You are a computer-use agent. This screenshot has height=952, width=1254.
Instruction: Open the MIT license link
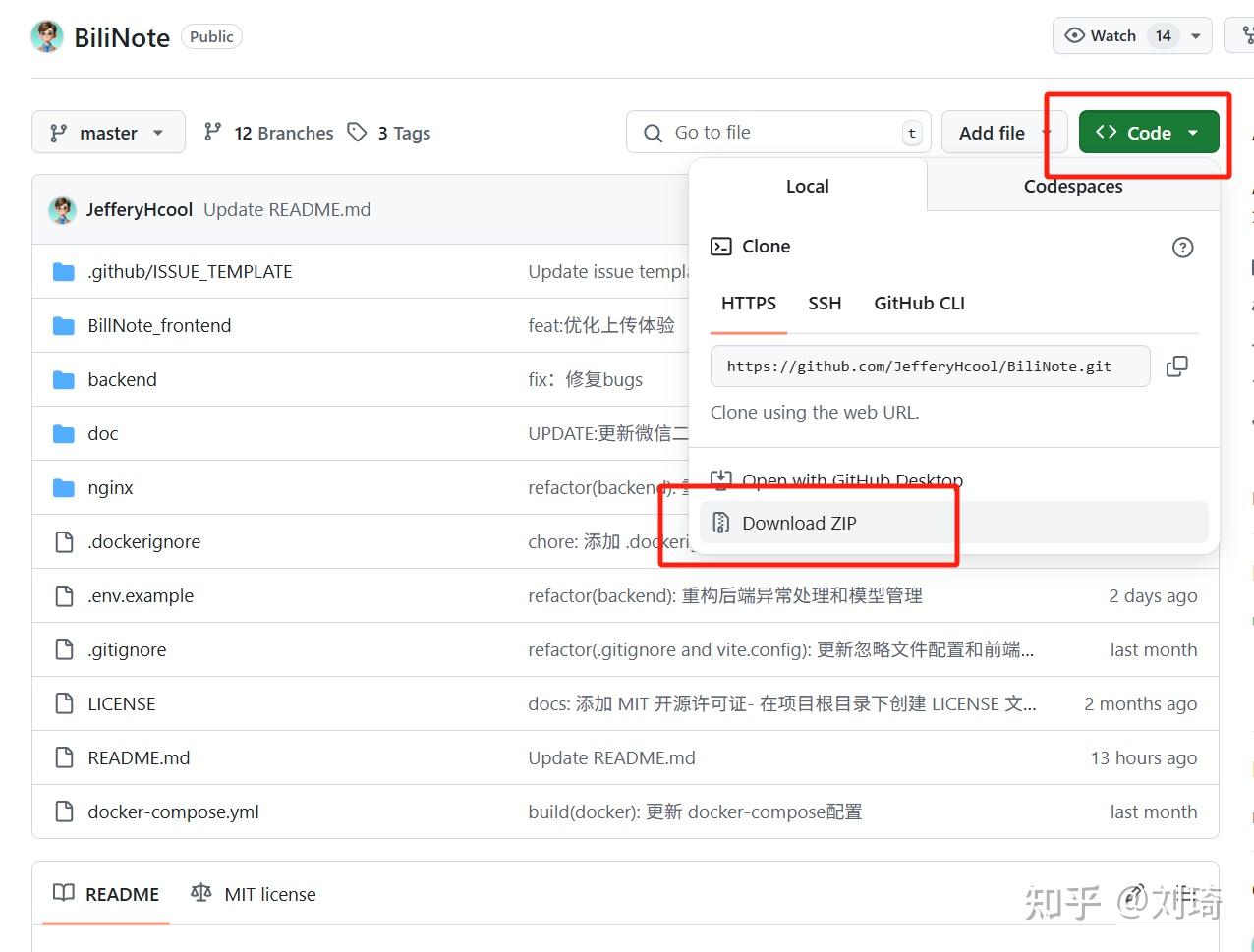269,893
